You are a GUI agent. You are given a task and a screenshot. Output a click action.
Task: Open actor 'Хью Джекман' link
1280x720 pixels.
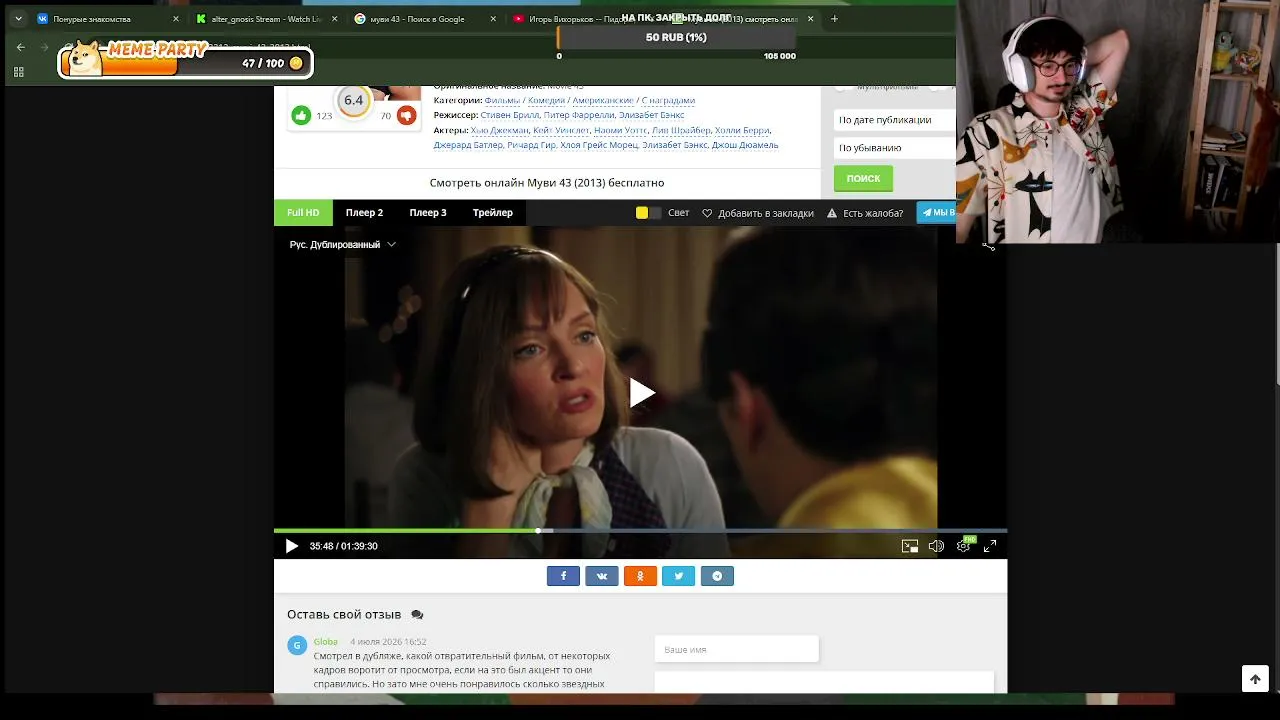pos(499,131)
